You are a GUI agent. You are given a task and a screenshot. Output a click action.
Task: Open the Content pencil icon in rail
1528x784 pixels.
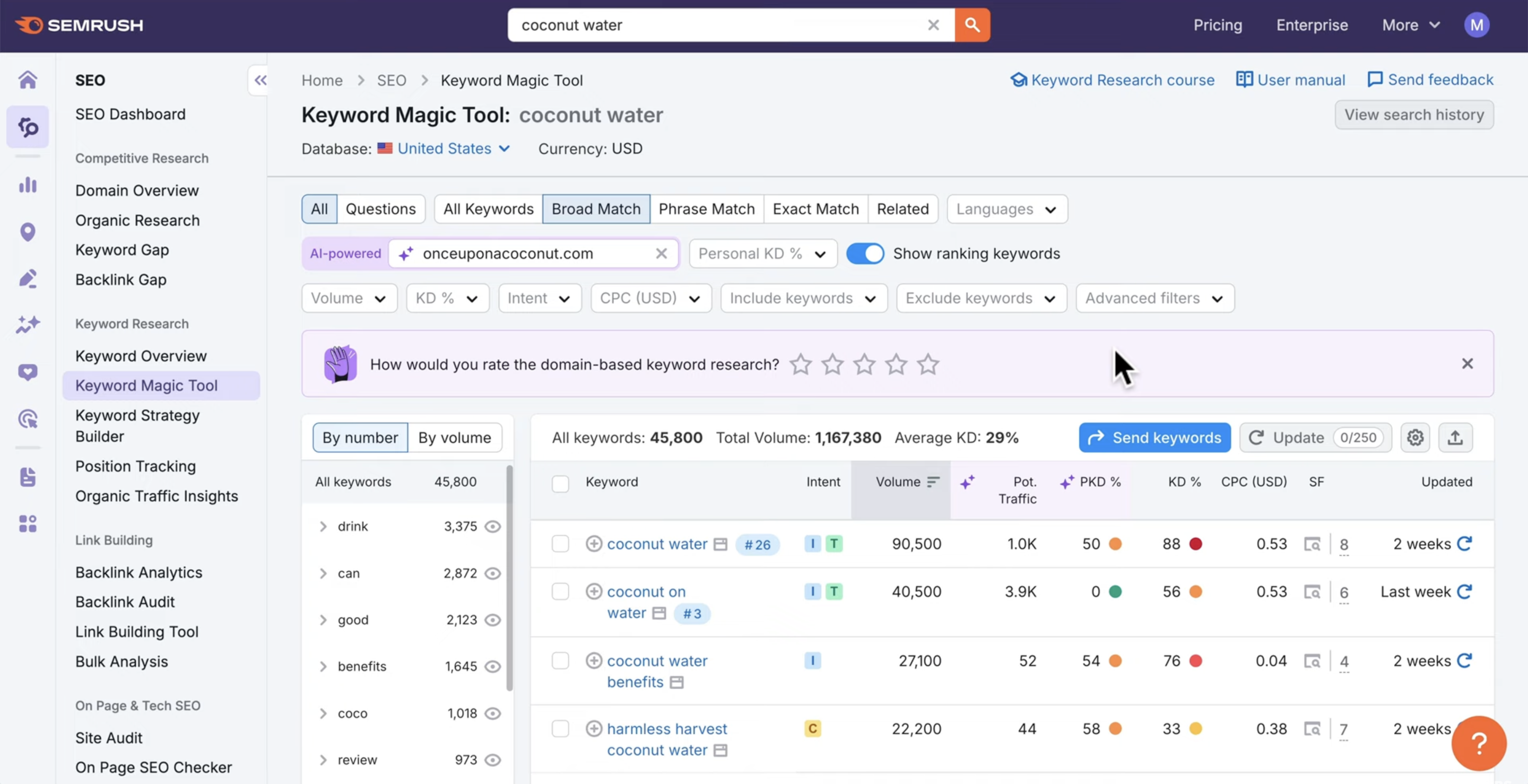27,278
